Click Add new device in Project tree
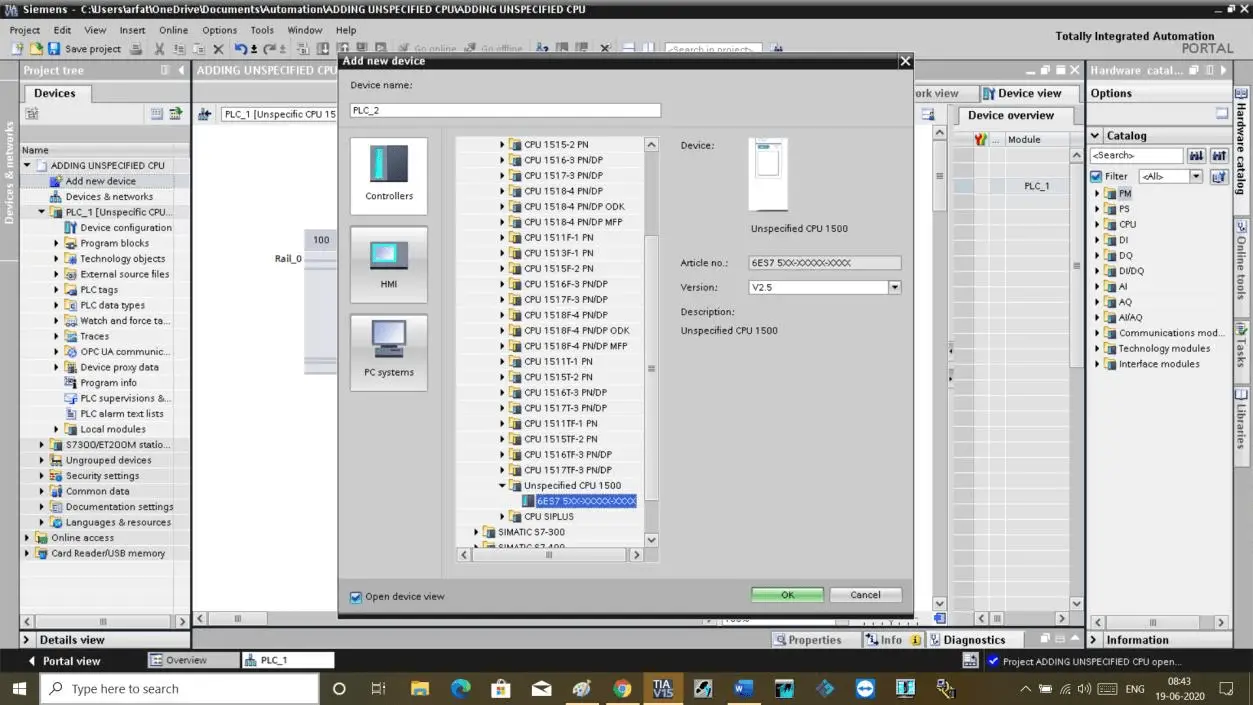The width and height of the screenshot is (1253, 705). (x=100, y=181)
